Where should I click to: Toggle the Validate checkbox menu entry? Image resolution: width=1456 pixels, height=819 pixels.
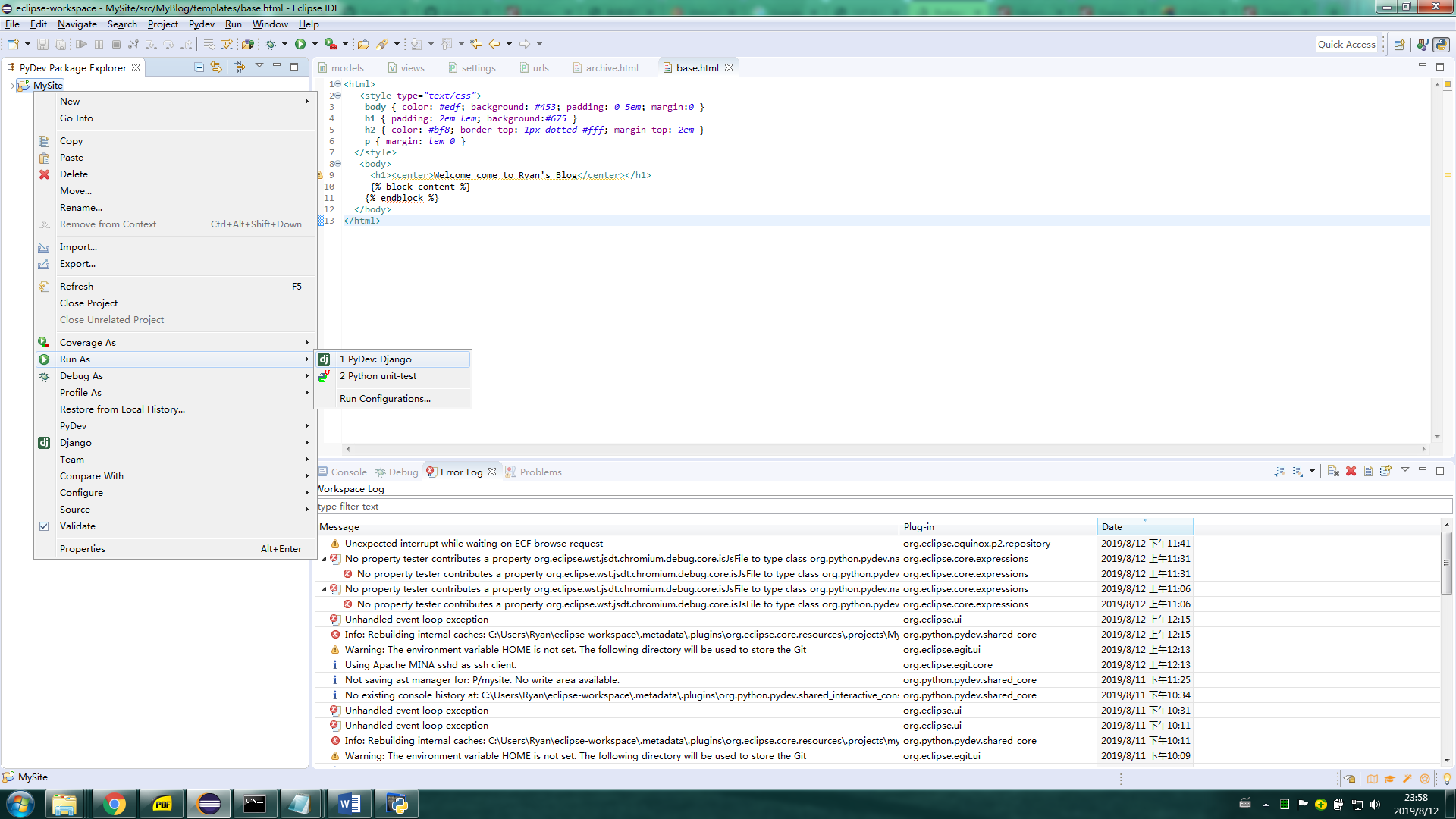click(77, 526)
